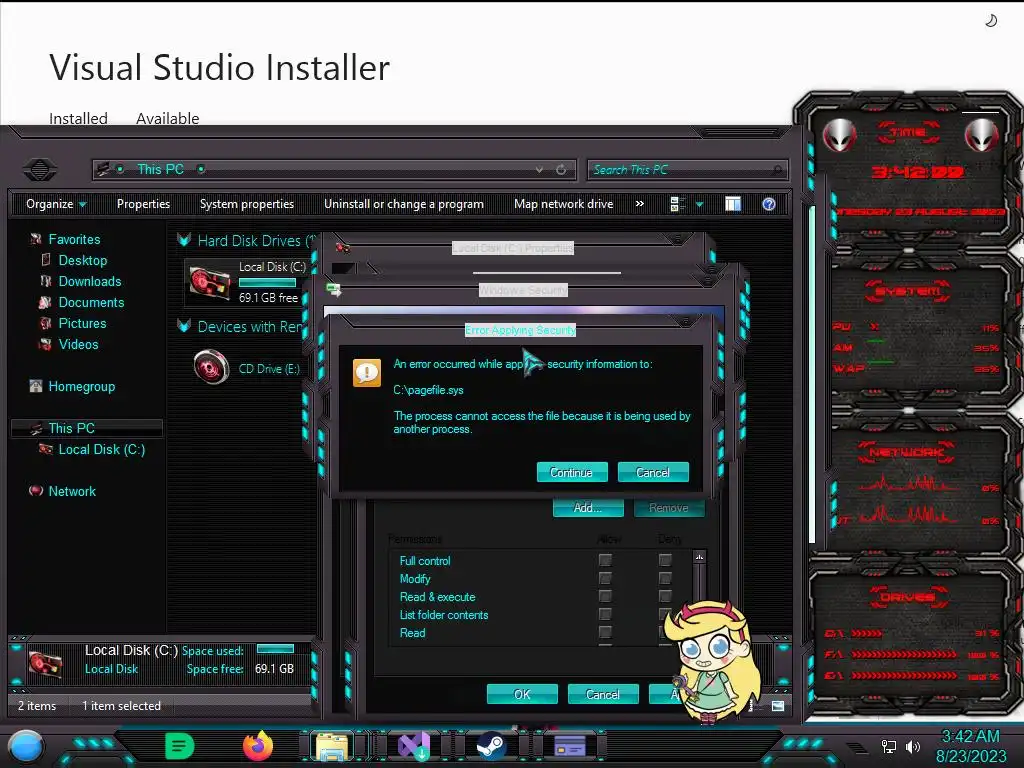Click the Remove button in the permissions dialog
The image size is (1024, 768).
669,507
